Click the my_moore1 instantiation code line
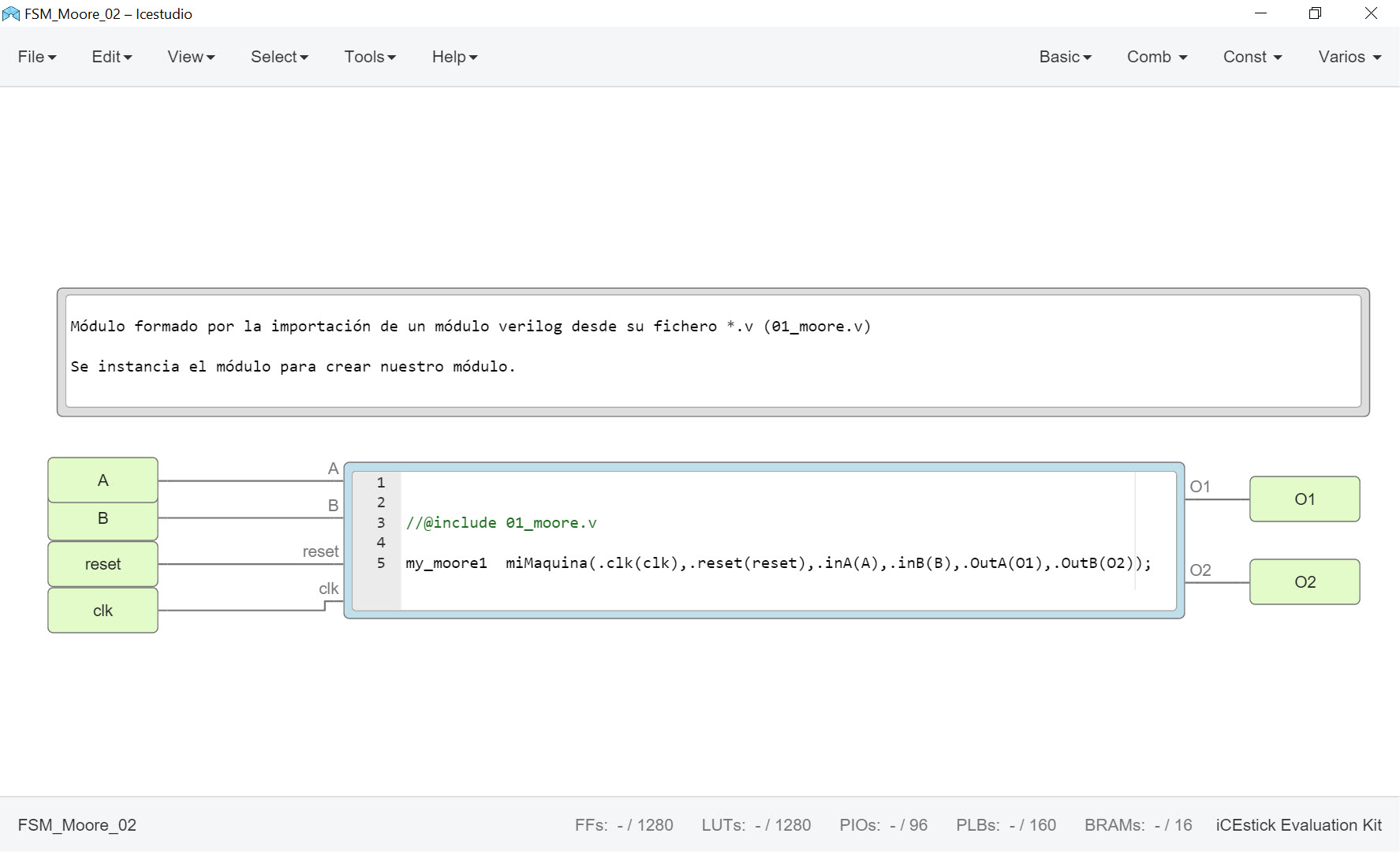The height and width of the screenshot is (852, 1400). [778, 562]
